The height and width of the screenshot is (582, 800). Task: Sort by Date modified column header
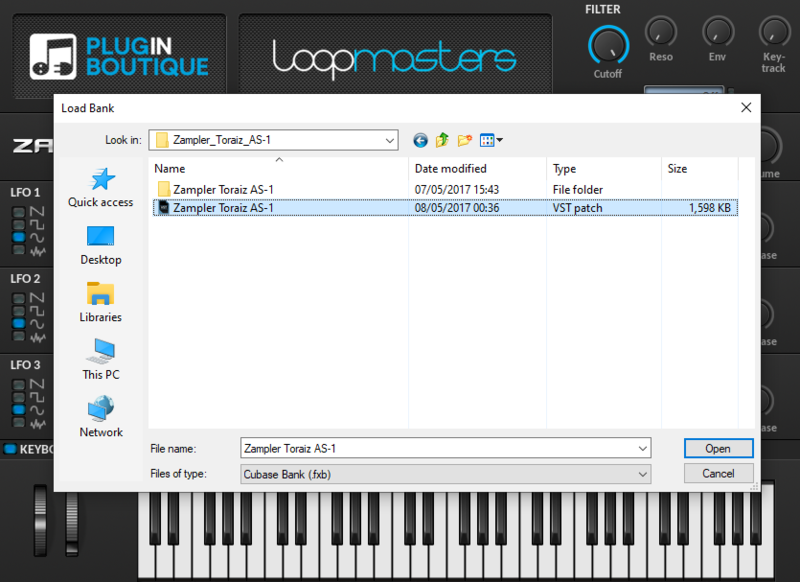tap(478, 168)
